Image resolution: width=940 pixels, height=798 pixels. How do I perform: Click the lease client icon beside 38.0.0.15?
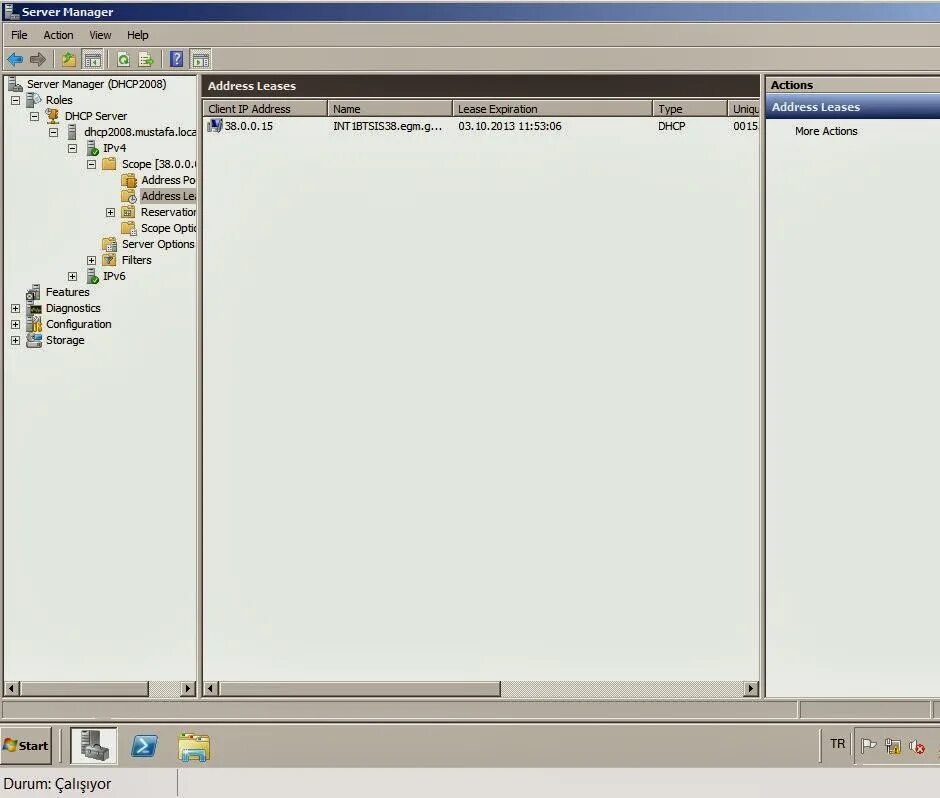click(215, 126)
